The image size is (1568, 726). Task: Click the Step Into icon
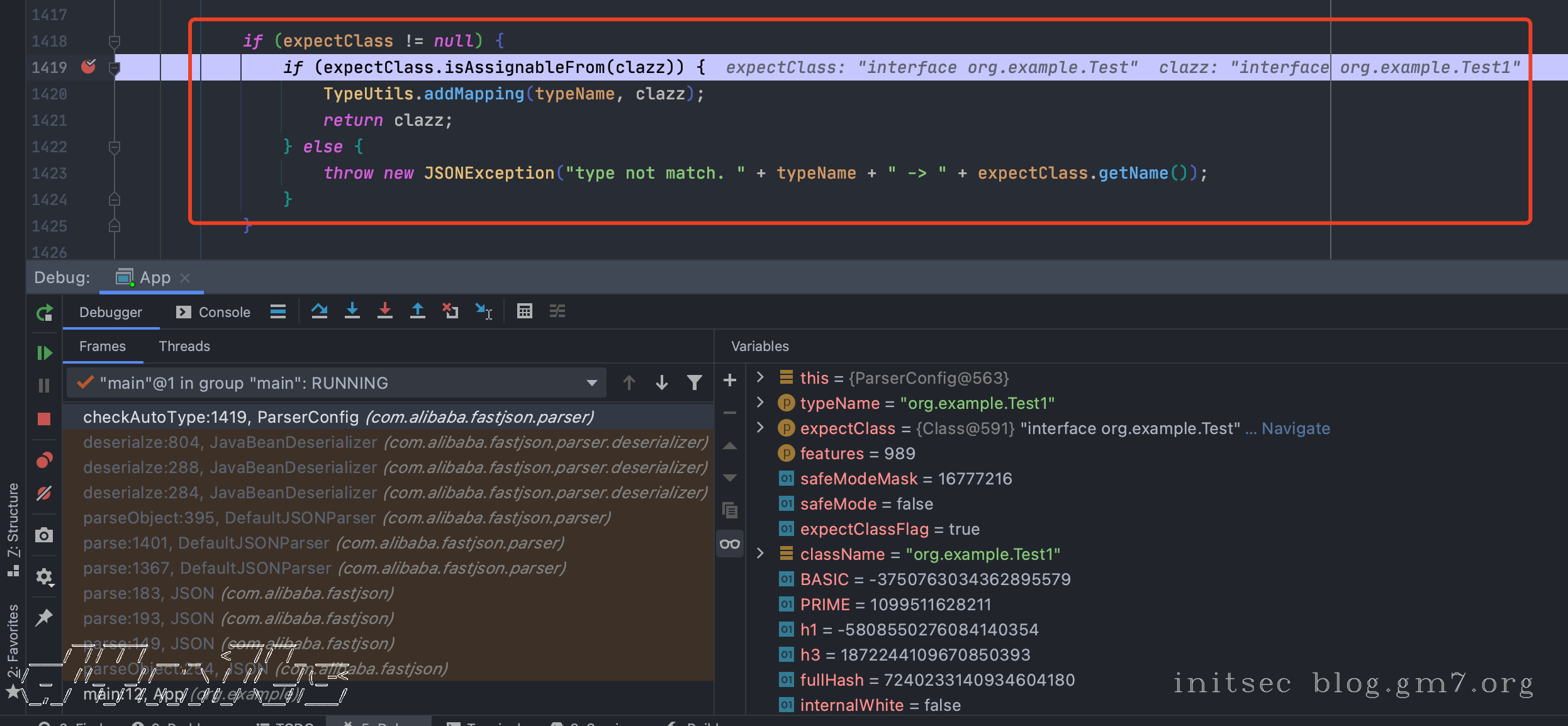352,311
